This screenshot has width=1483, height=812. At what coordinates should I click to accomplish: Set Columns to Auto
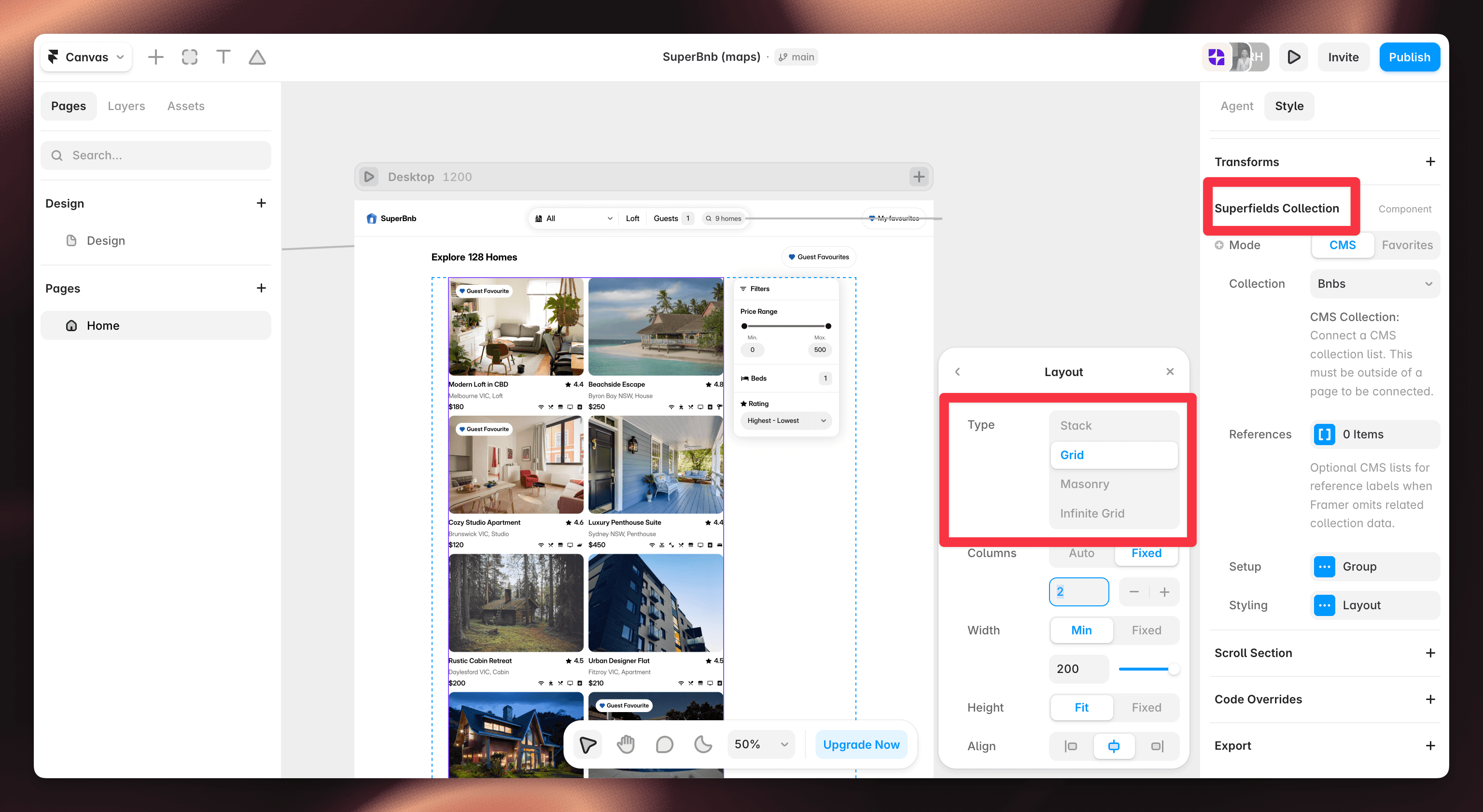pos(1081,553)
